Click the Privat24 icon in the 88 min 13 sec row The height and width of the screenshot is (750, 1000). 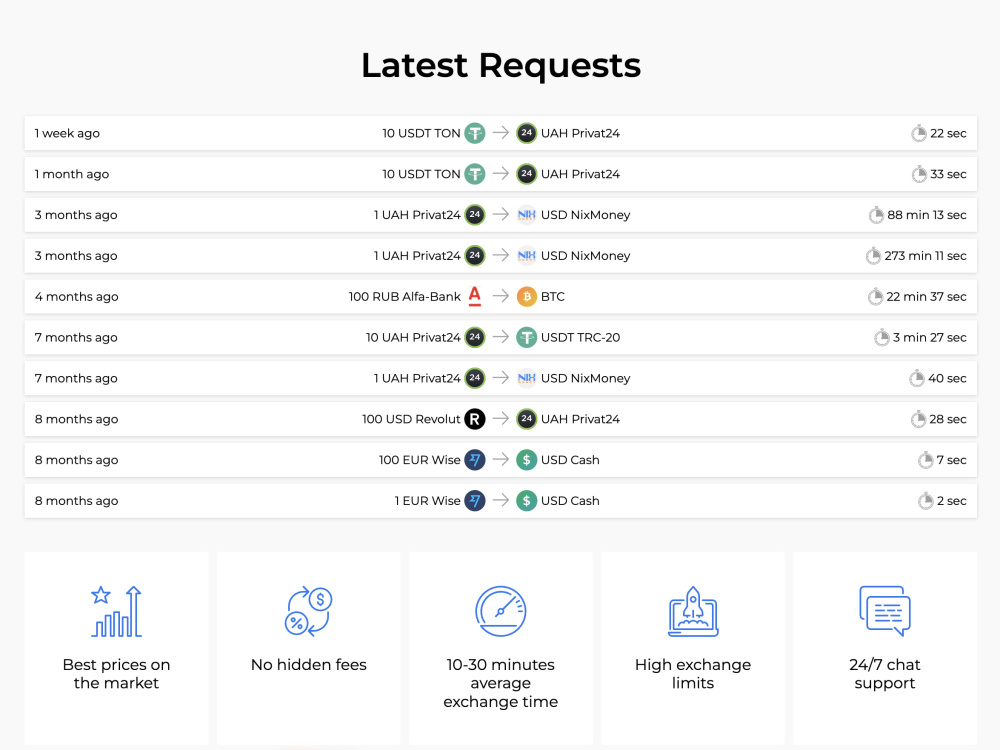[x=474, y=215]
